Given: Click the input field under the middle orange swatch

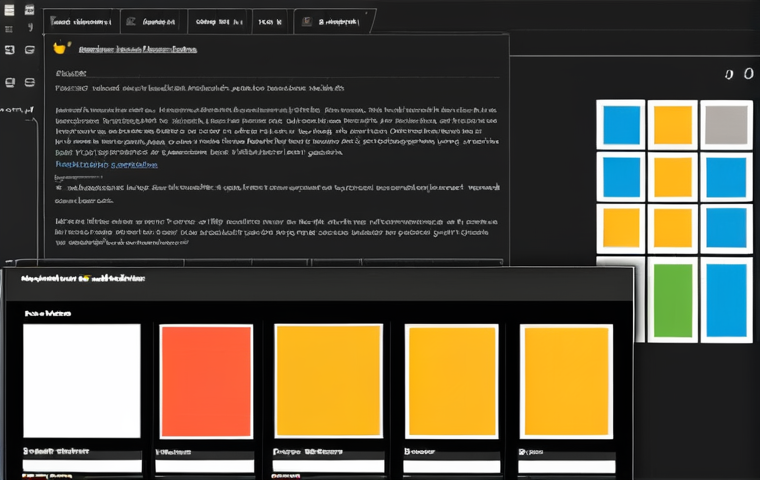Looking at the screenshot, I should coord(328,466).
